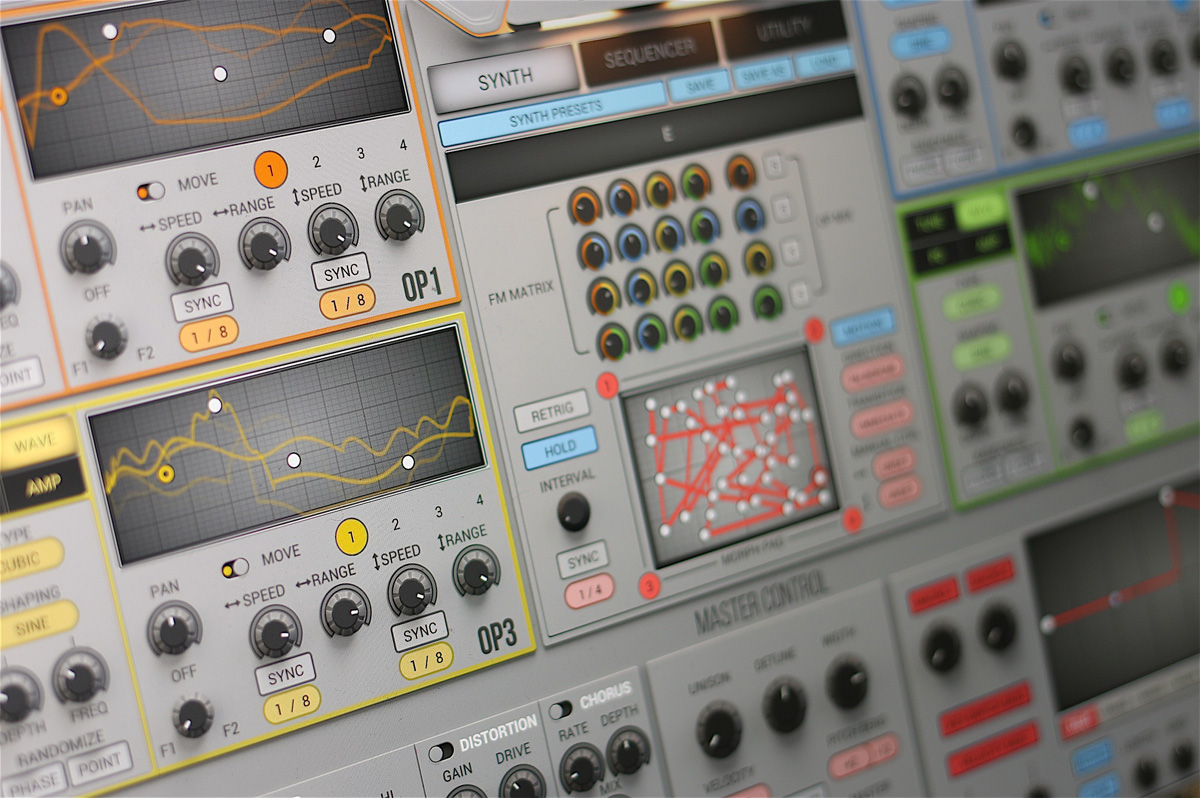Image resolution: width=1200 pixels, height=798 pixels.
Task: Click topmost white point in OP3 waveform display
Action: [x=214, y=405]
